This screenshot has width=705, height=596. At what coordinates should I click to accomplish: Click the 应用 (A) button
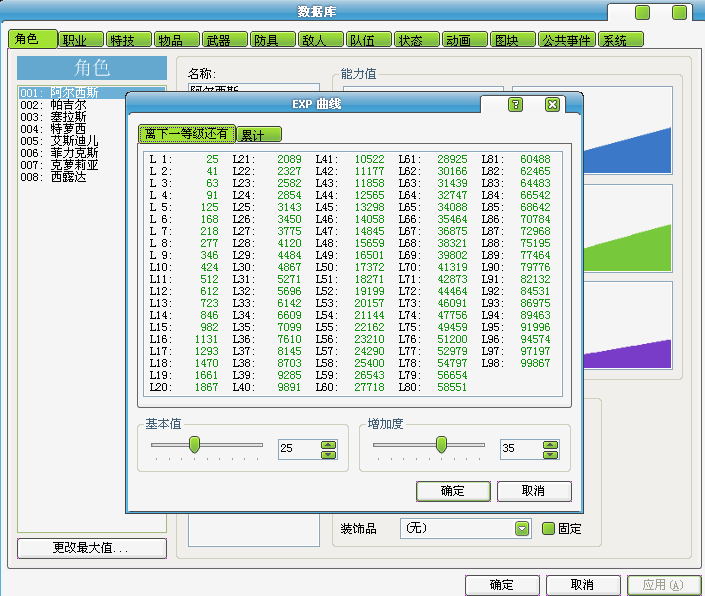pyautogui.click(x=664, y=585)
